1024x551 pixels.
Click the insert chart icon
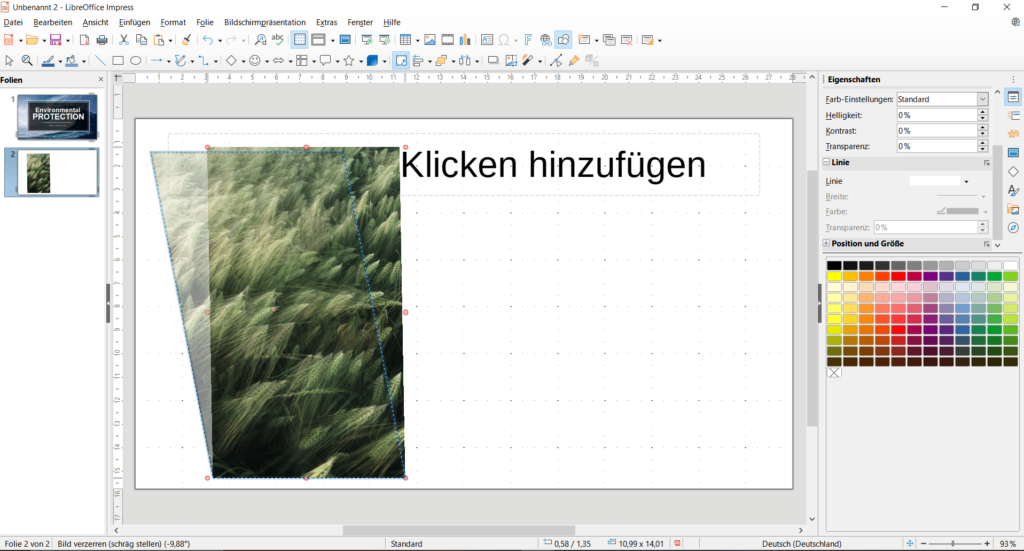click(464, 40)
